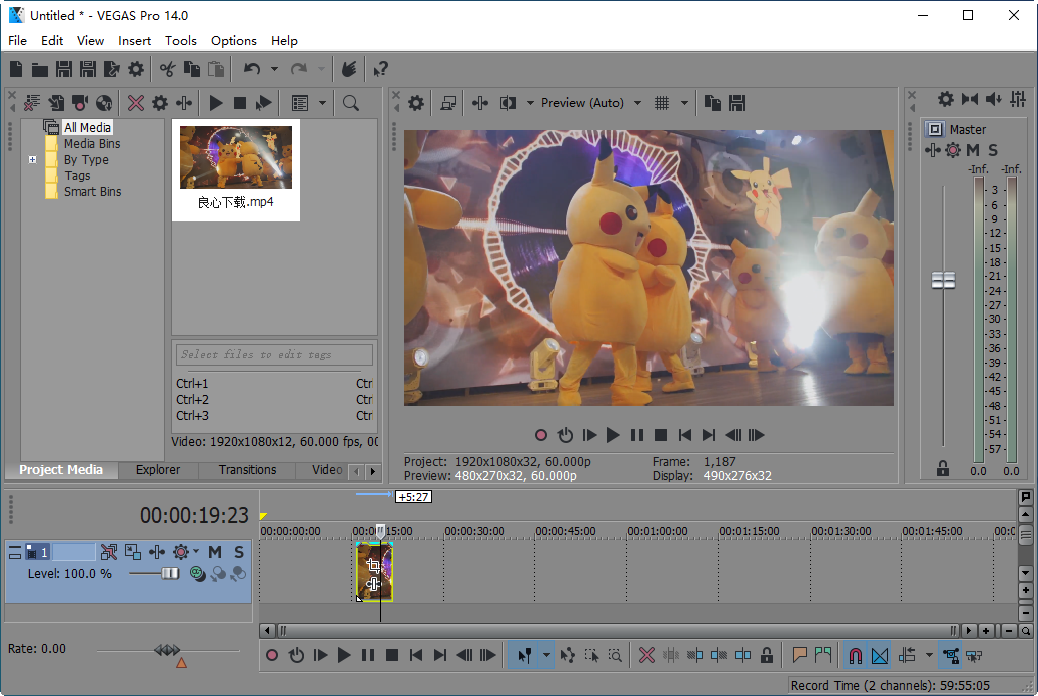This screenshot has height=696, width=1038.
Task: Play the video in preview panel
Action: click(x=613, y=435)
